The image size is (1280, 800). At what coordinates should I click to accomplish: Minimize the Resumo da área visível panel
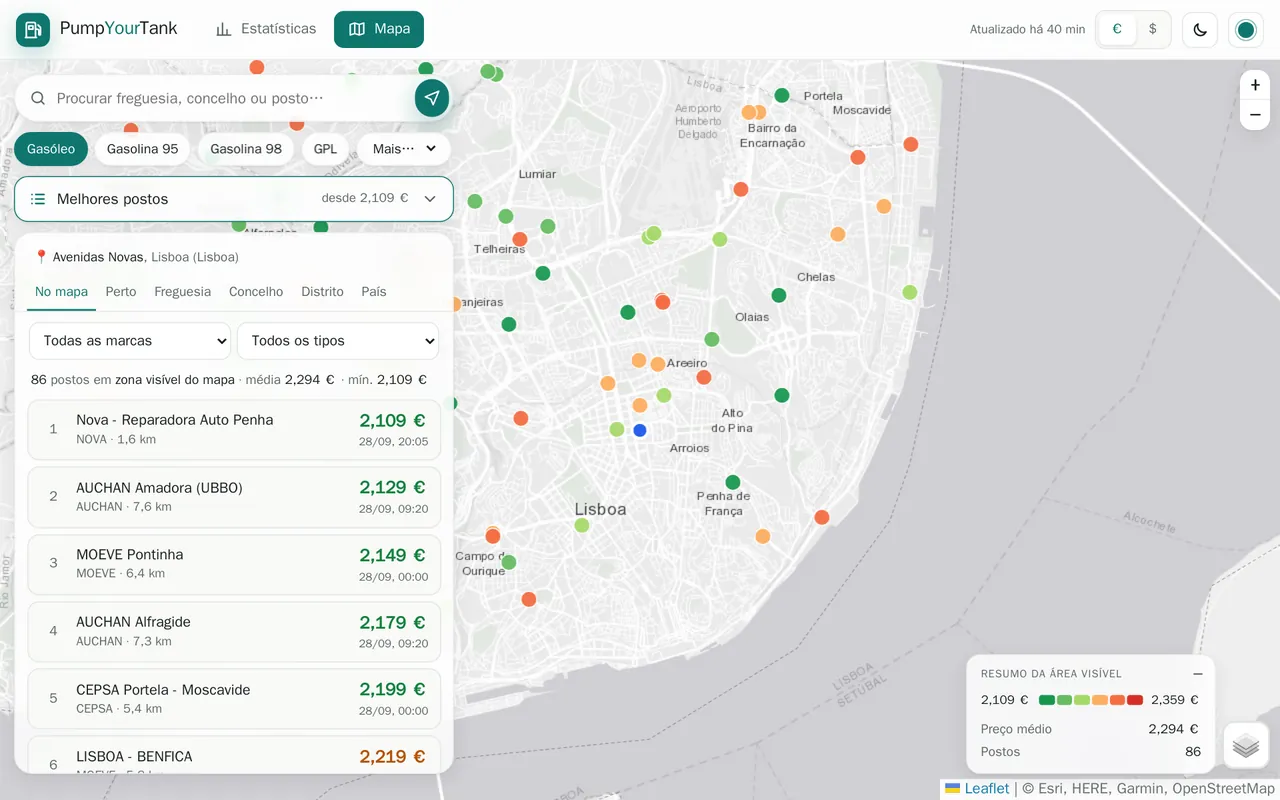(x=1198, y=674)
